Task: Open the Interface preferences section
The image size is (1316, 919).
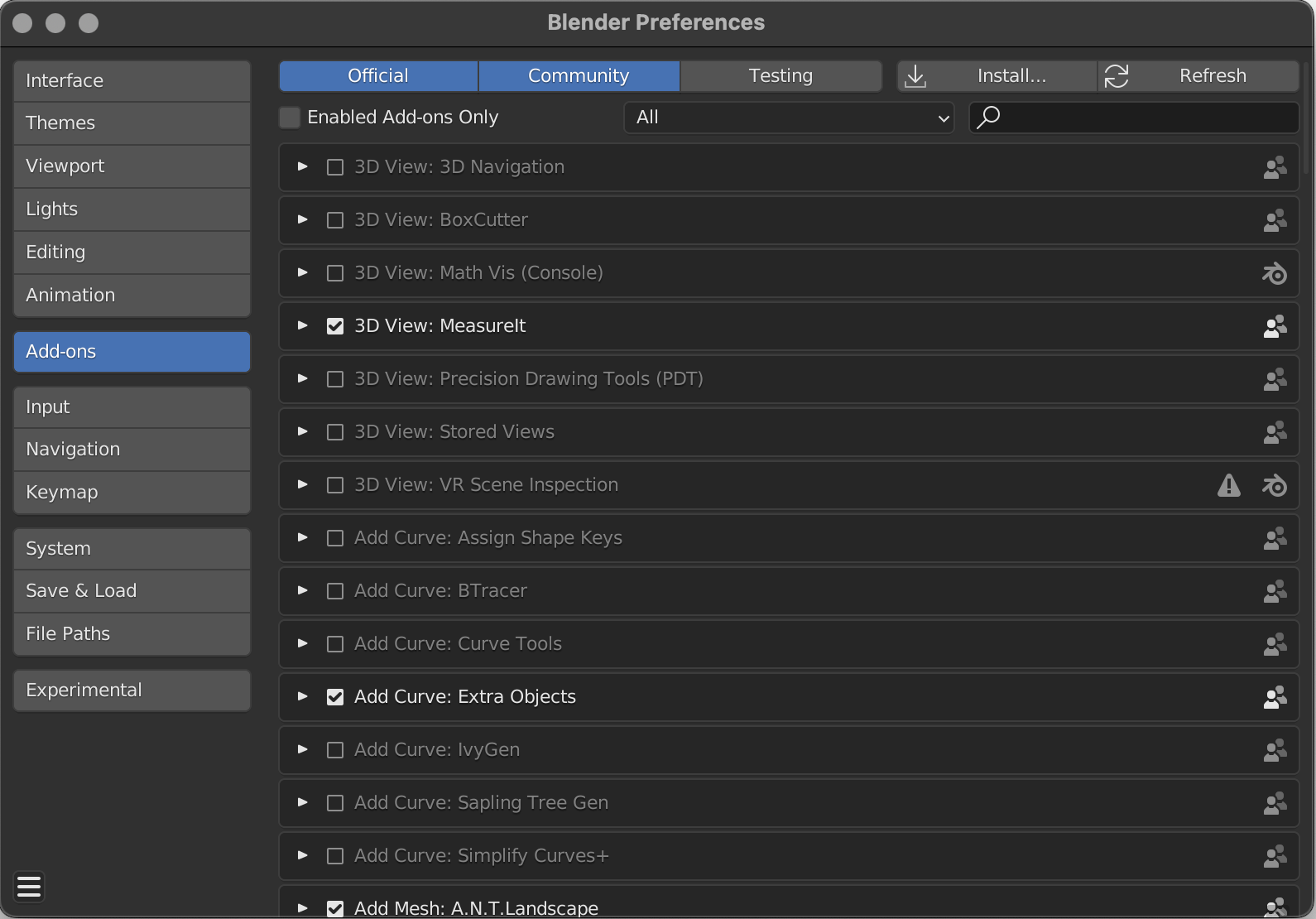Action: pos(132,81)
